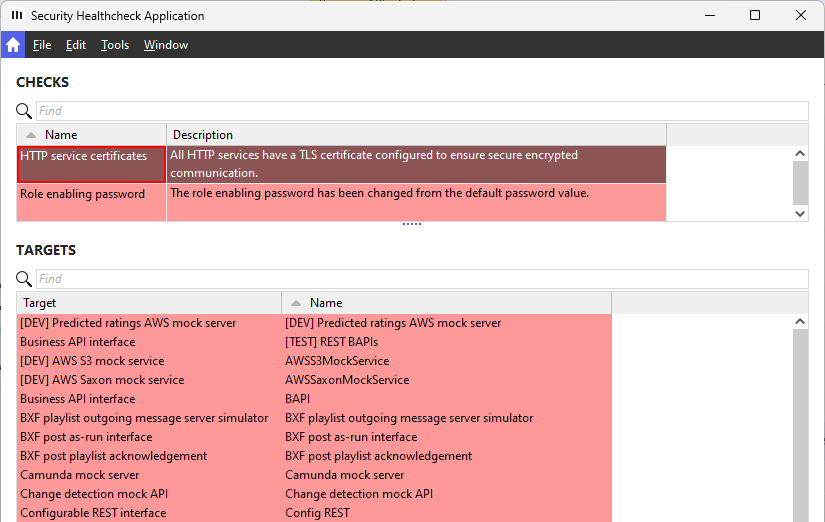The width and height of the screenshot is (825, 522).
Task: Select the Role enabling password check
Action: (x=83, y=194)
